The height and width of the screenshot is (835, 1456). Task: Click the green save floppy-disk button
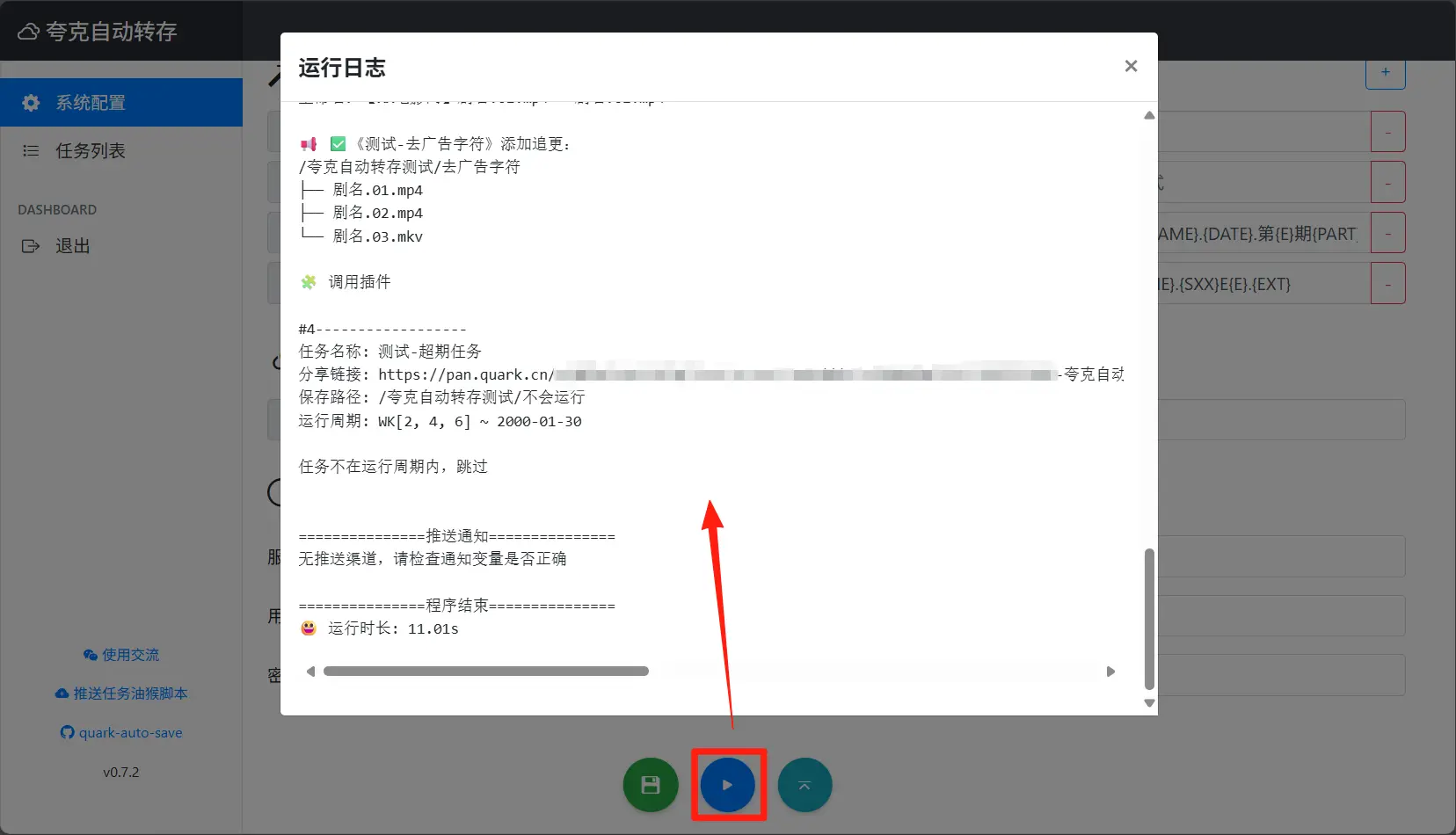click(x=651, y=785)
